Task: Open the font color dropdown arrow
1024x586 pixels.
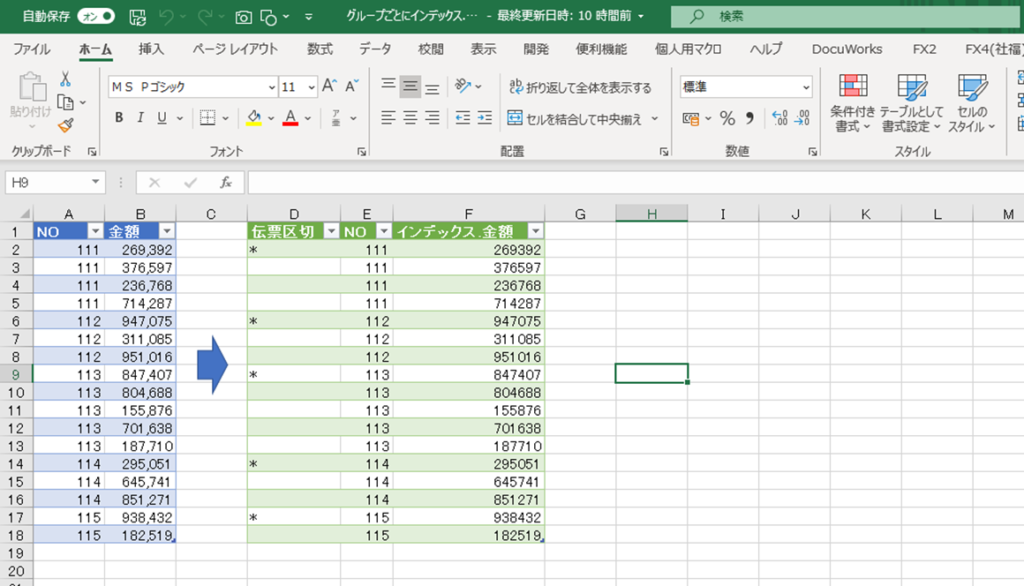Action: click(308, 118)
